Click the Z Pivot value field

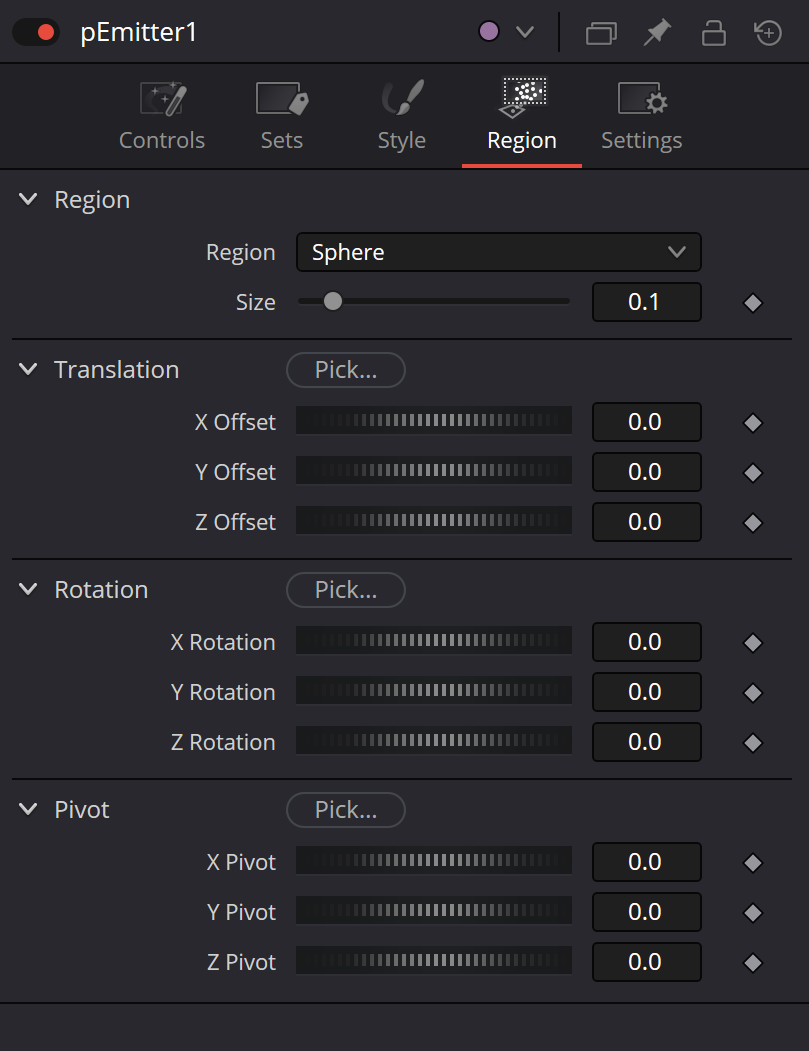tap(647, 962)
